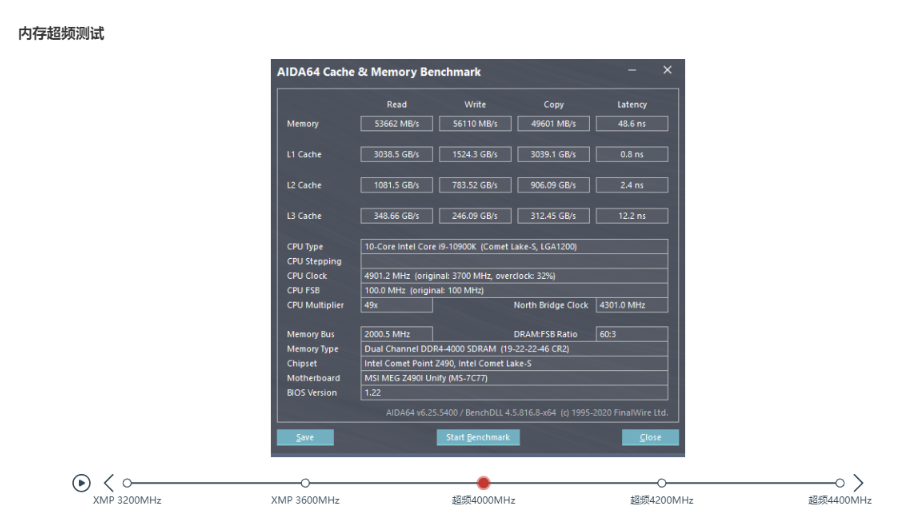
Task: Click North Bridge Clock 4301.0 MHz field
Action: coord(632,305)
